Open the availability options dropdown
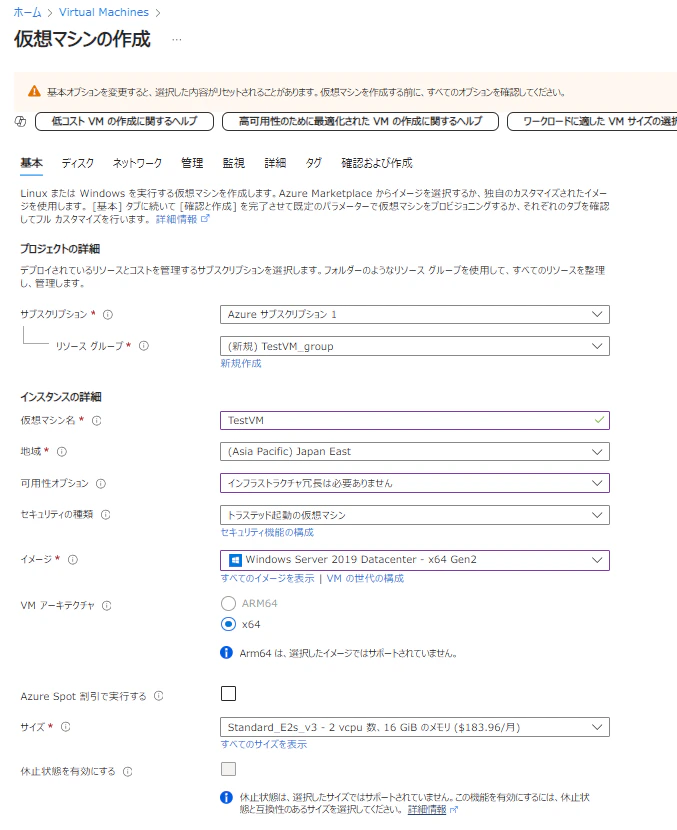The height and width of the screenshot is (830, 677). click(414, 483)
